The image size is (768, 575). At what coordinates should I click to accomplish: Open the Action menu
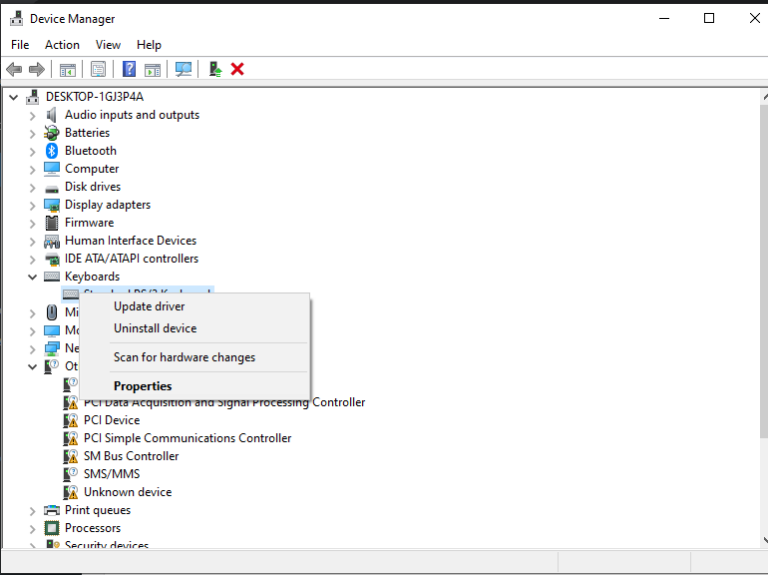(x=62, y=45)
